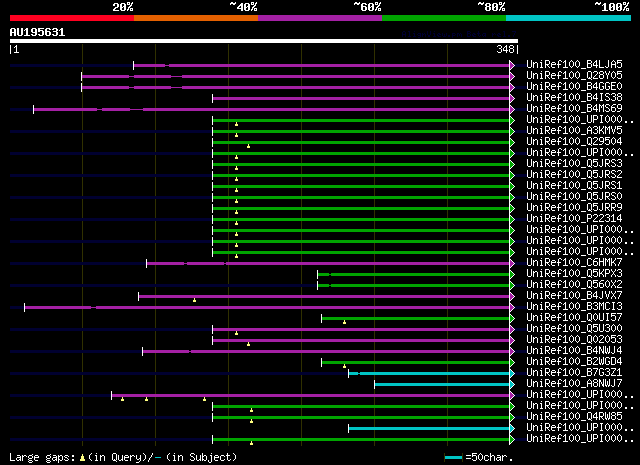
Task: Open hit UniRef100_A8NWJ7
Action: [574, 384]
